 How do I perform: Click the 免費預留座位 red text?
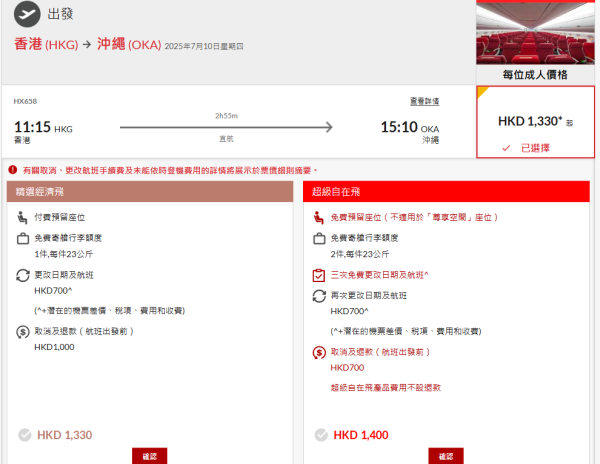pyautogui.click(x=414, y=217)
